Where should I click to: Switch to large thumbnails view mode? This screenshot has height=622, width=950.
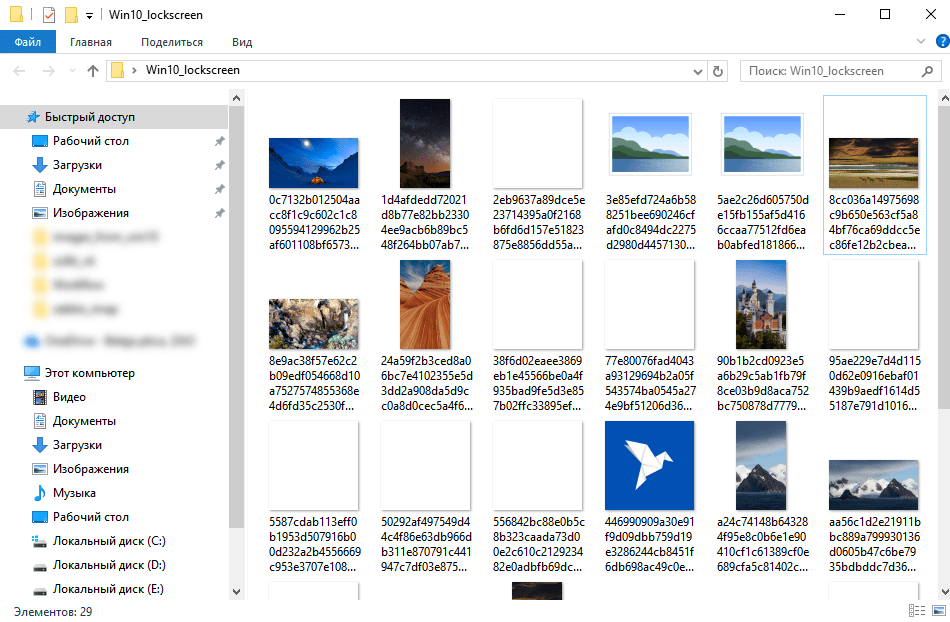tap(935, 610)
